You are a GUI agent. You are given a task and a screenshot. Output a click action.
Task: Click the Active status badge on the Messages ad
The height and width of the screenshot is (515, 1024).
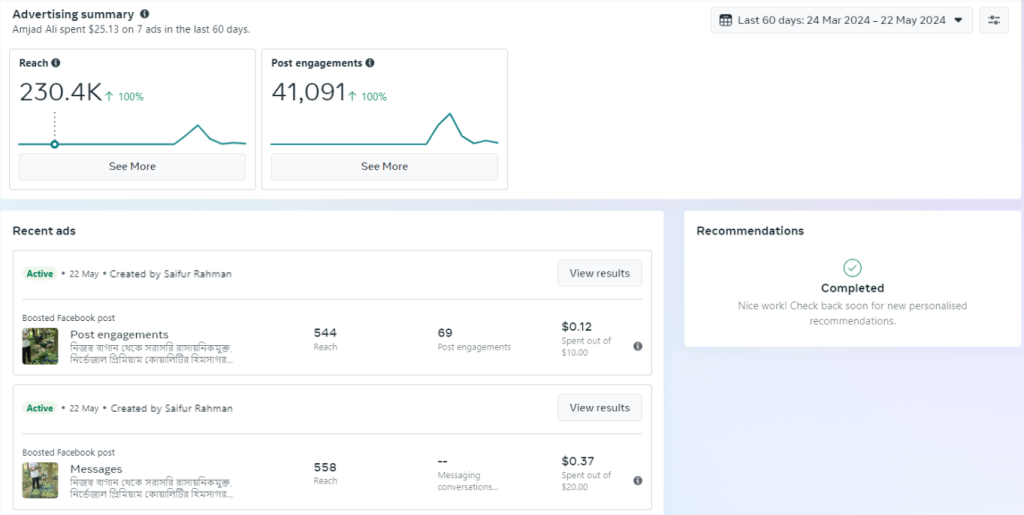point(40,408)
